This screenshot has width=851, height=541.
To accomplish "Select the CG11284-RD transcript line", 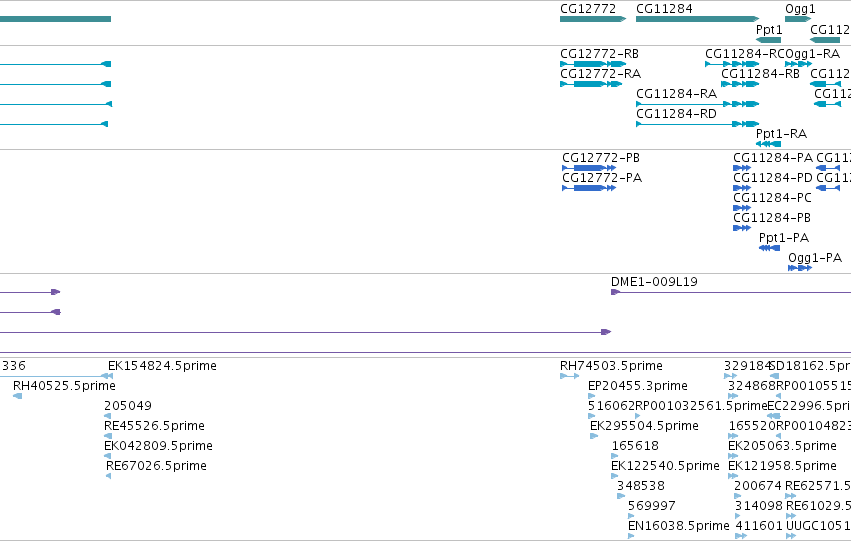I will pos(697,124).
